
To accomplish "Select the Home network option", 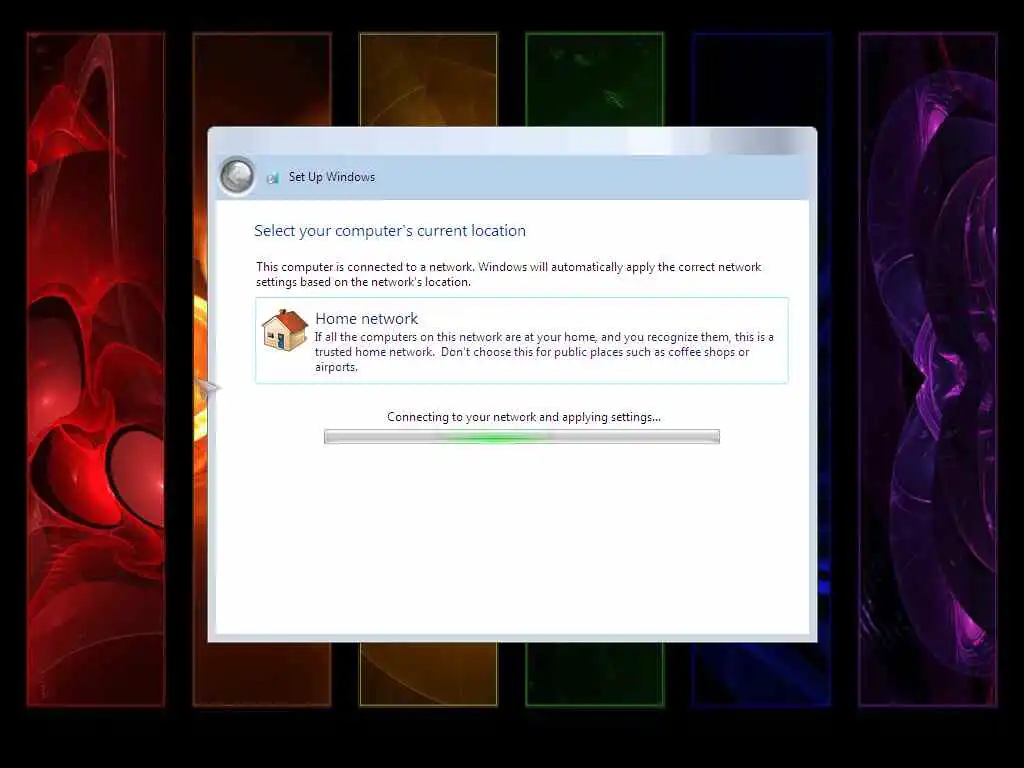I will [522, 340].
